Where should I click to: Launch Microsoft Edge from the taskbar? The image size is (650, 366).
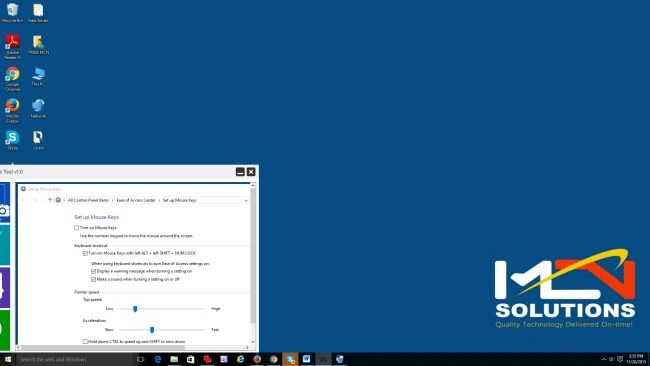coord(158,359)
